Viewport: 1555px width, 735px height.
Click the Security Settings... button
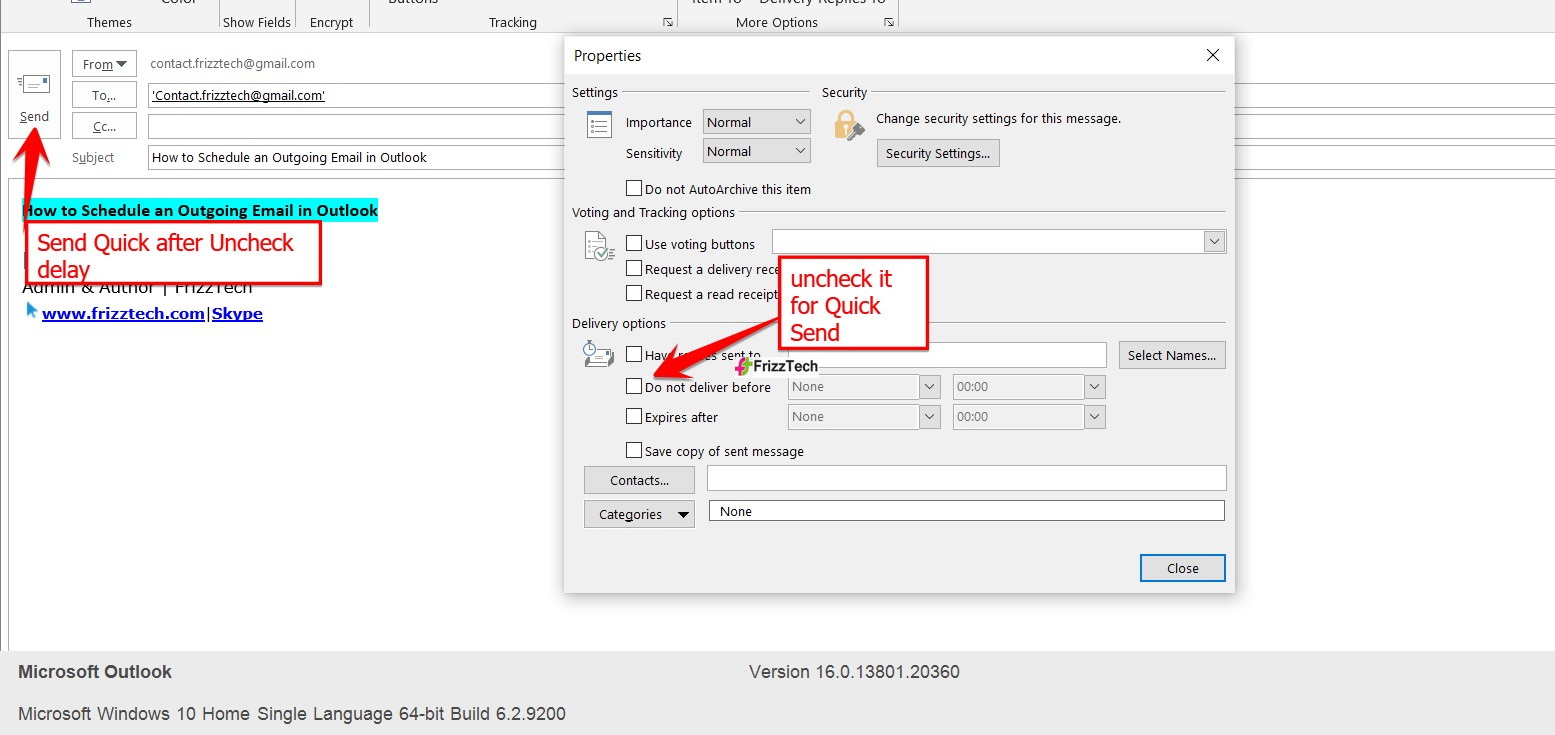click(938, 153)
